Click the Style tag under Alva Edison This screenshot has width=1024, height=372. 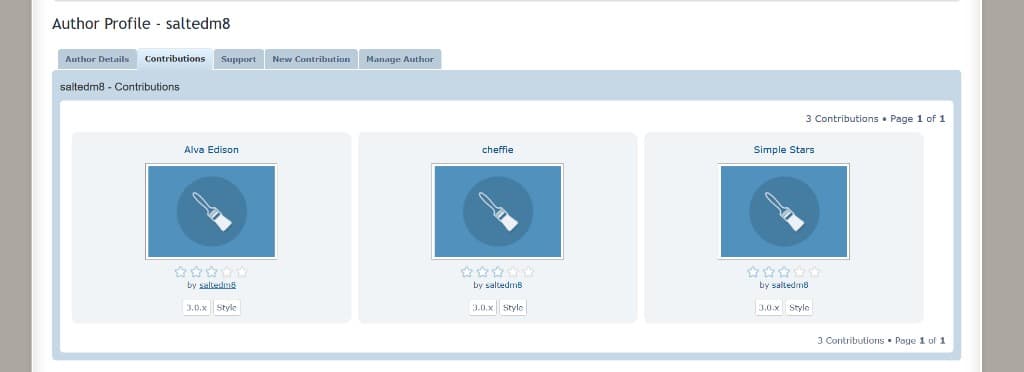[227, 307]
